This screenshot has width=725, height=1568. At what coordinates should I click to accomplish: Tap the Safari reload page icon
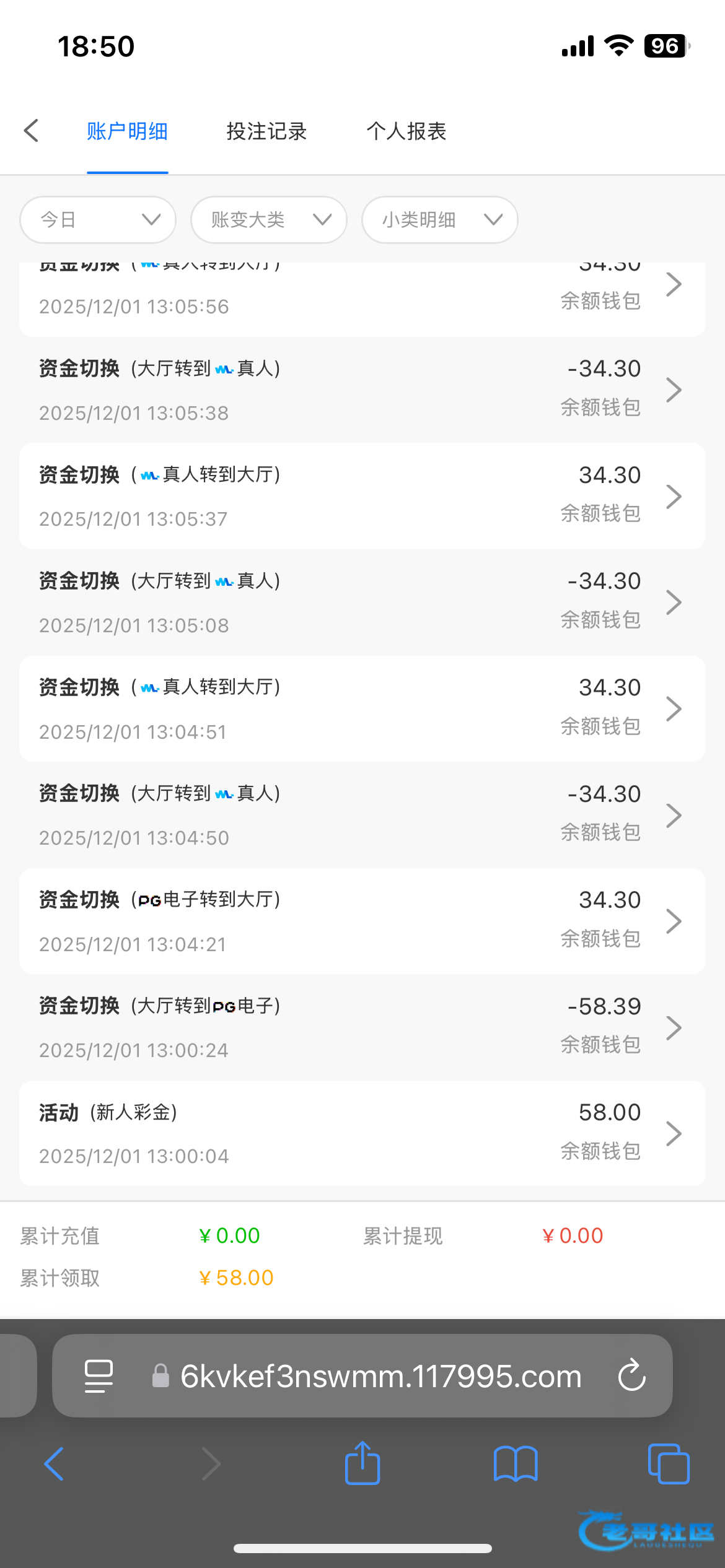(631, 1375)
